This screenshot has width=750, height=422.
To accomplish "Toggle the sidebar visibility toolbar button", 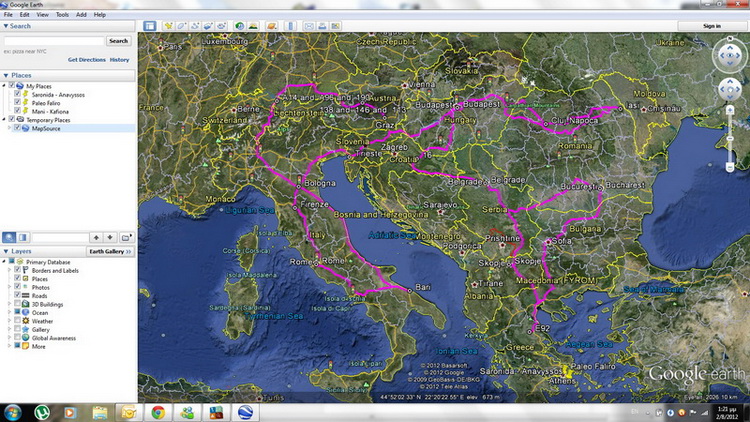I will point(149,25).
